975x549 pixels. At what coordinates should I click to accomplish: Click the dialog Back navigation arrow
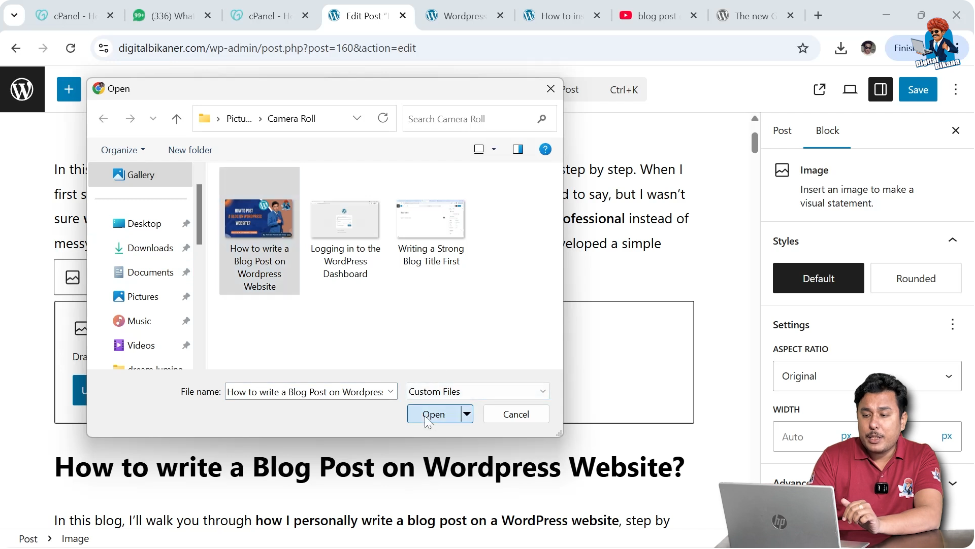point(104,119)
